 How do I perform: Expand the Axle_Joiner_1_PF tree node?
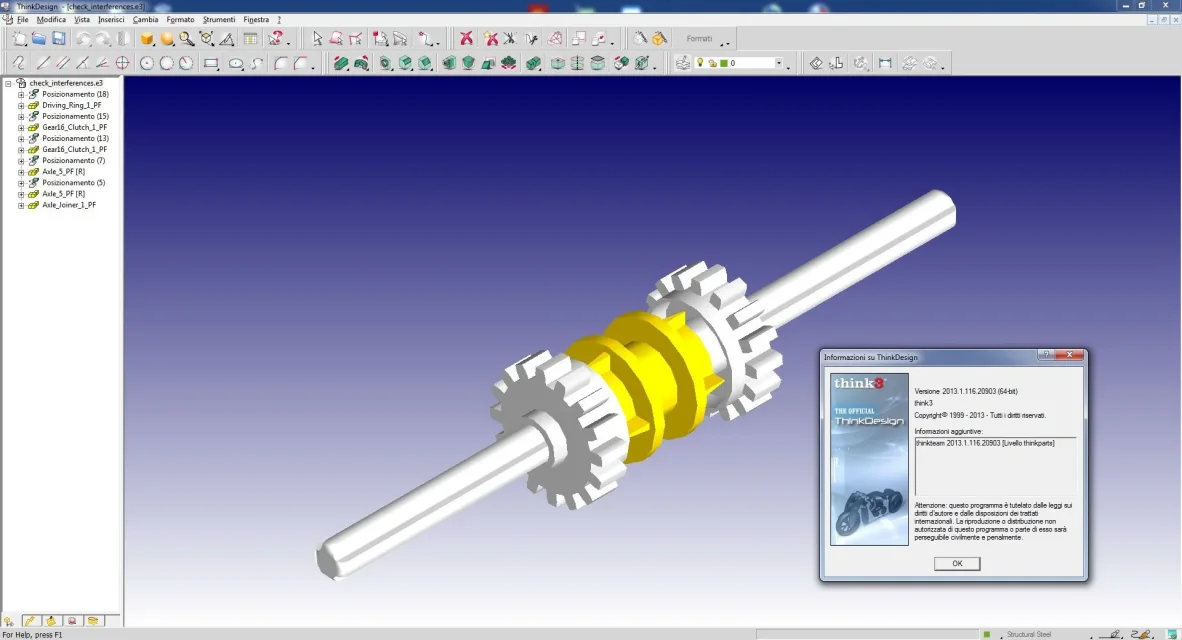pyautogui.click(x=21, y=205)
